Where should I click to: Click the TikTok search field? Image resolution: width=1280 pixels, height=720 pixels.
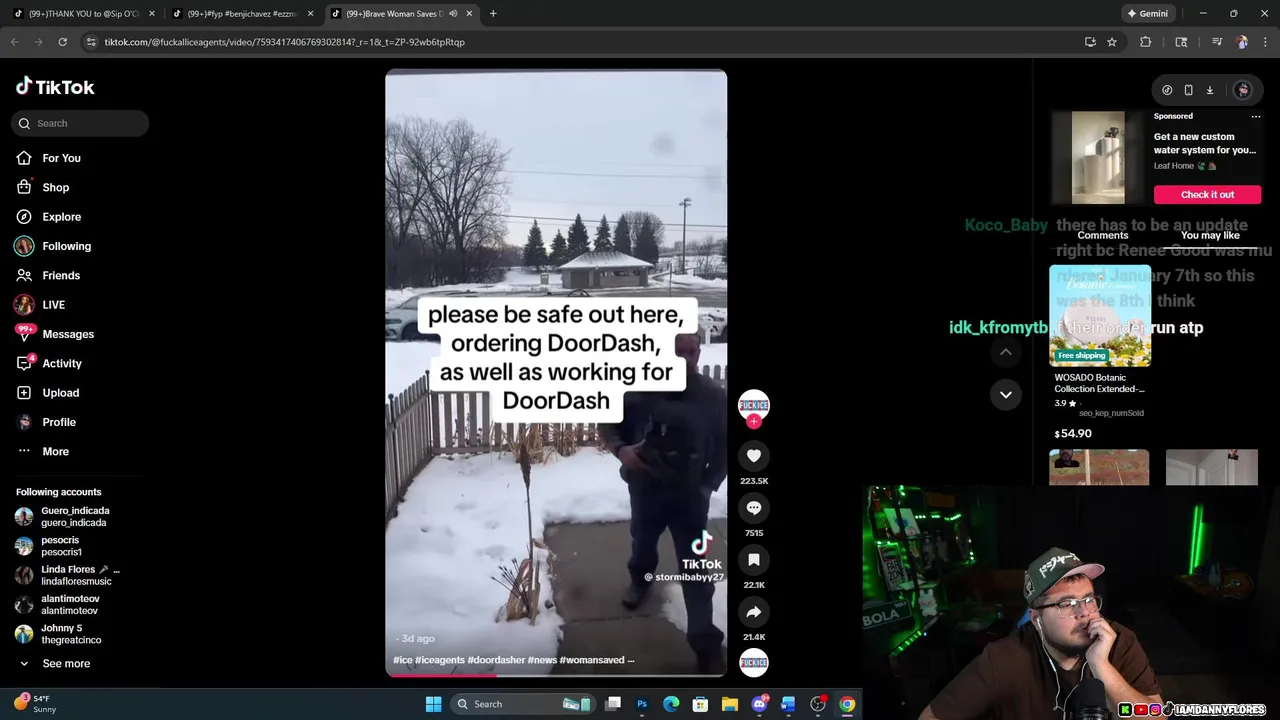coord(80,123)
